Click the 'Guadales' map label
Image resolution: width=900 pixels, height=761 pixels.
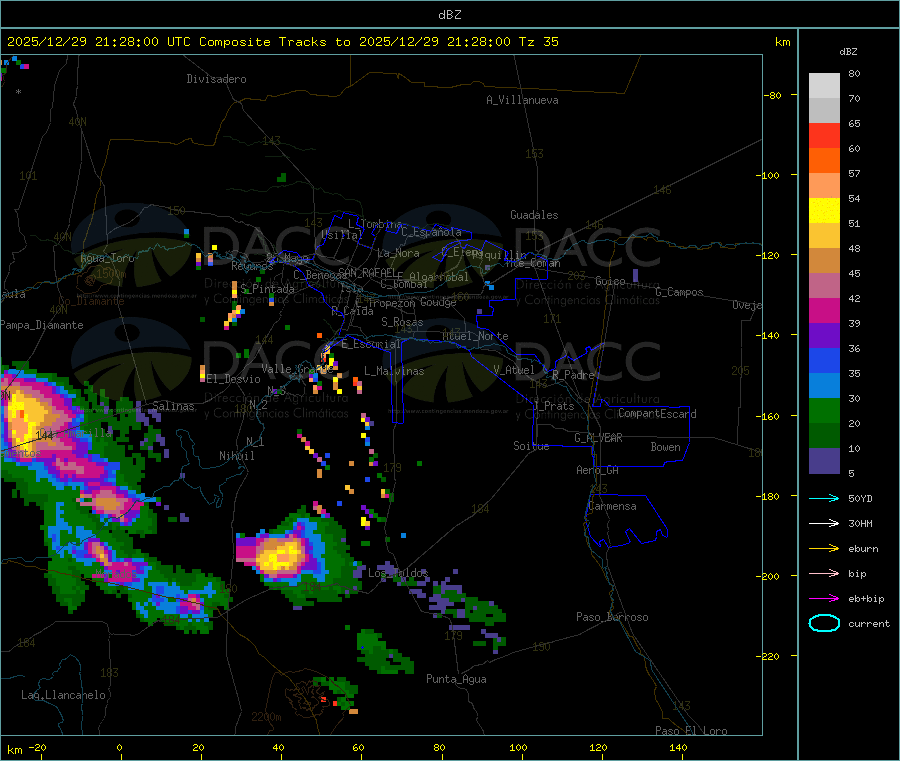[x=534, y=215]
